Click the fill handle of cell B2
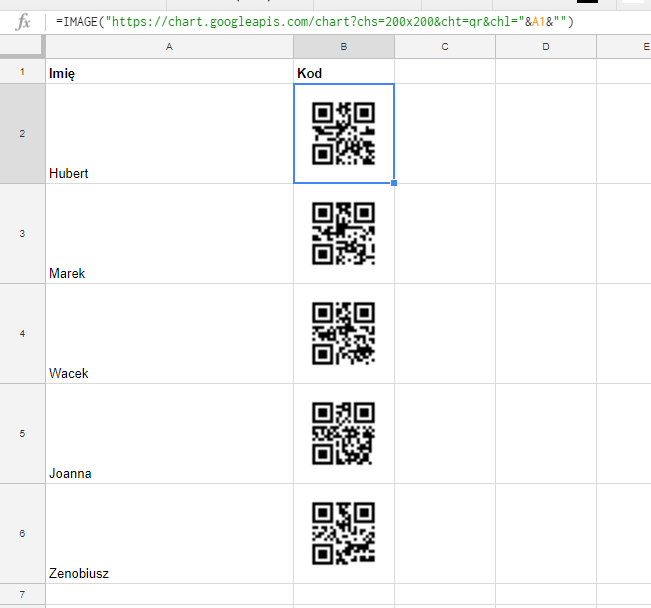This screenshot has width=651, height=608. [x=394, y=183]
